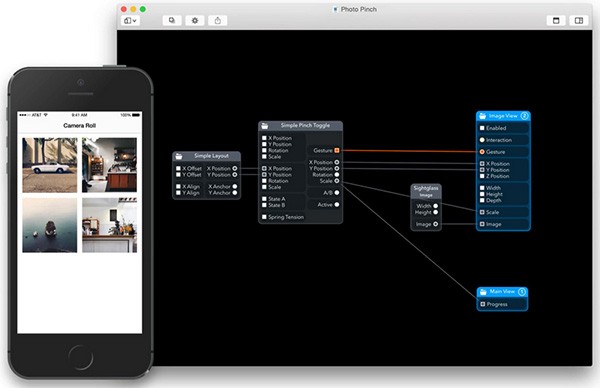The height and width of the screenshot is (388, 600).
Task: Click Sightglass Image output port
Action: point(435,224)
